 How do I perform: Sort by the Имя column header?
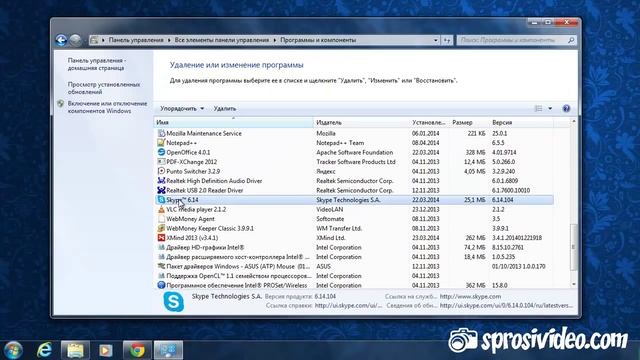point(233,122)
